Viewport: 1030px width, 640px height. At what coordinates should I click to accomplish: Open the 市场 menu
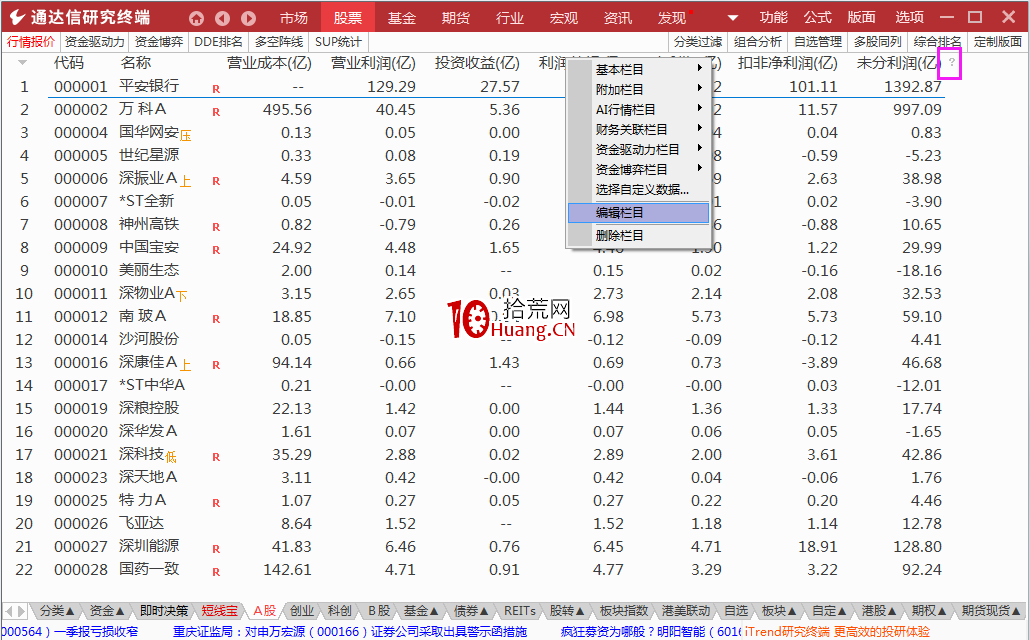pyautogui.click(x=294, y=18)
